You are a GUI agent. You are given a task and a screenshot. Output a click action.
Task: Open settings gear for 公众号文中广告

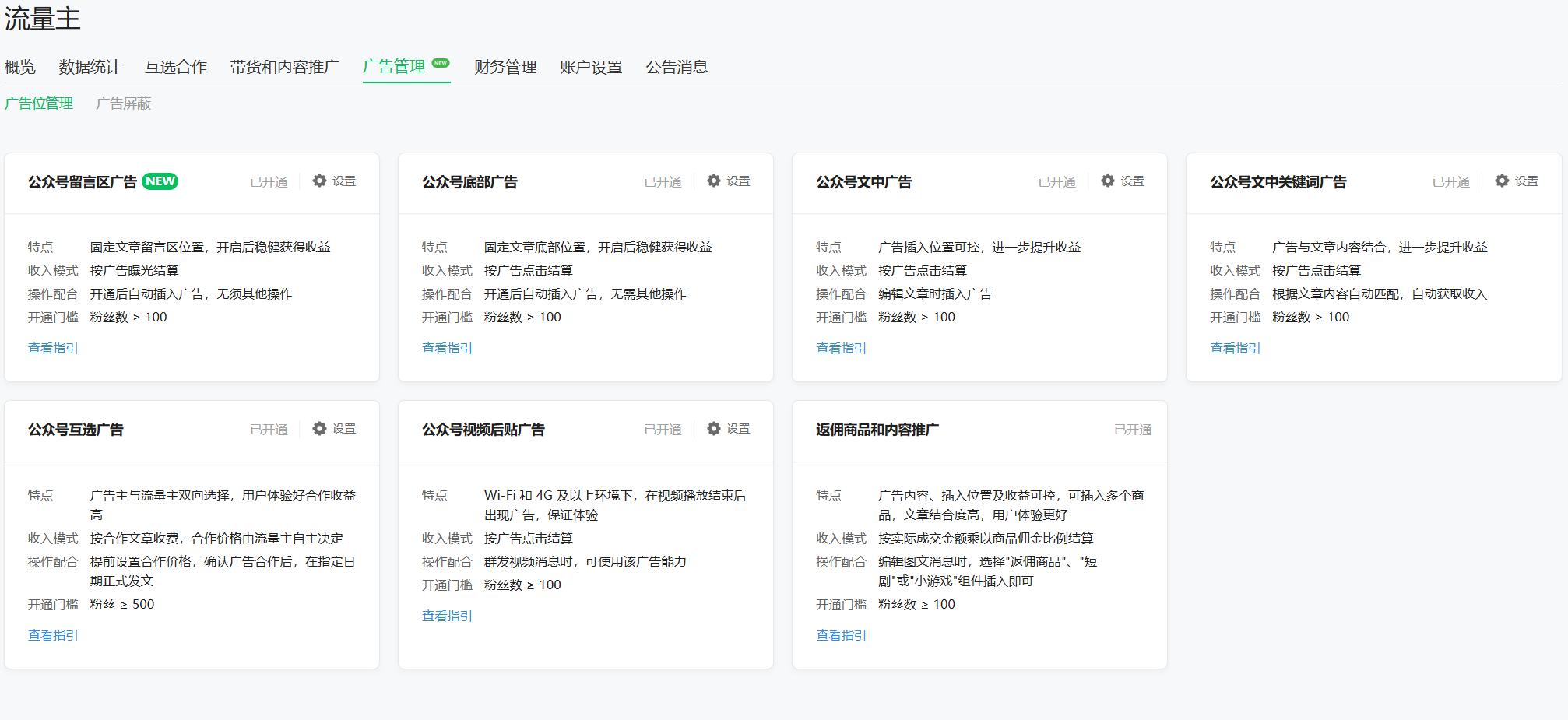pos(1107,181)
